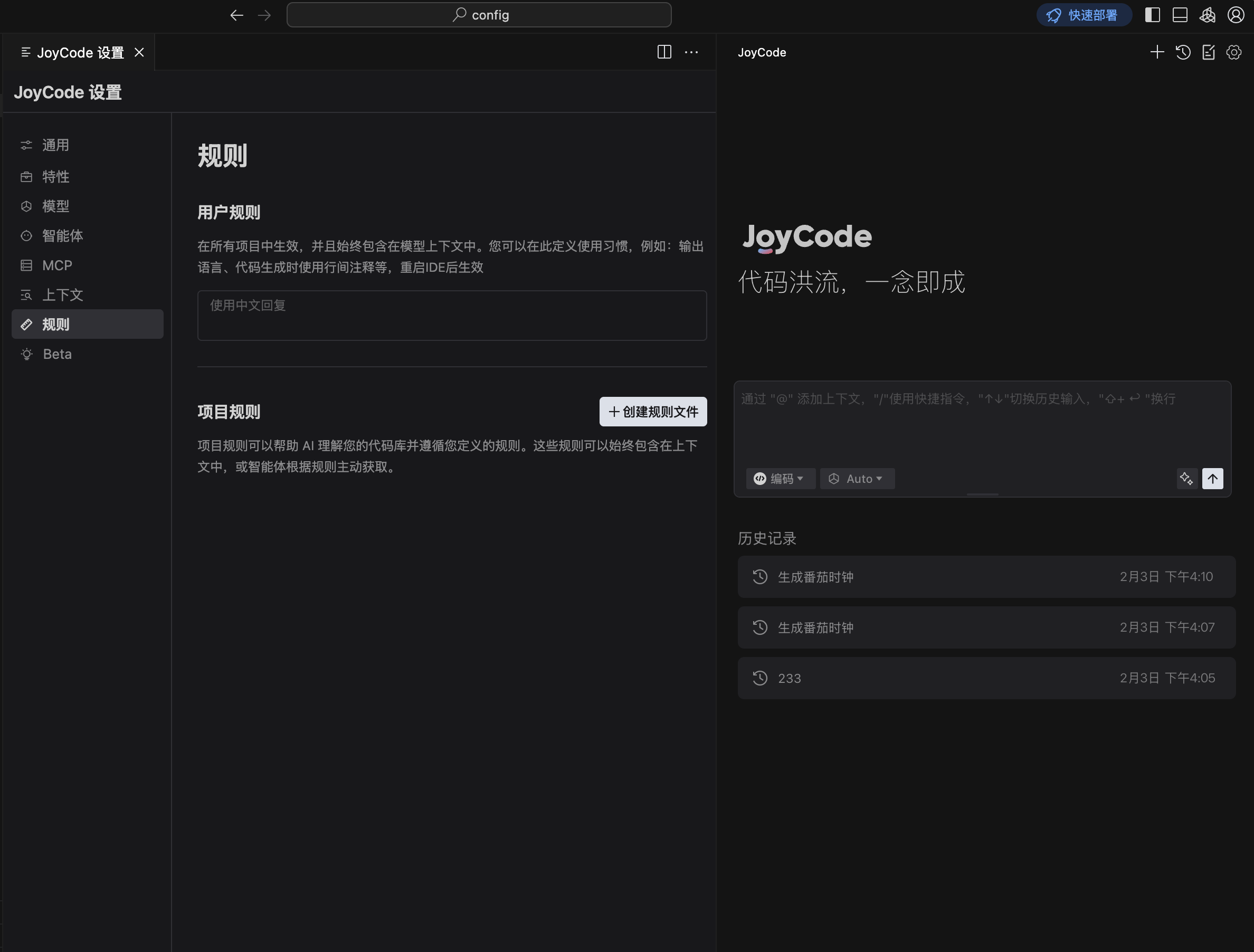The image size is (1254, 952).
Task: Open the user account icon
Action: (x=1236, y=15)
